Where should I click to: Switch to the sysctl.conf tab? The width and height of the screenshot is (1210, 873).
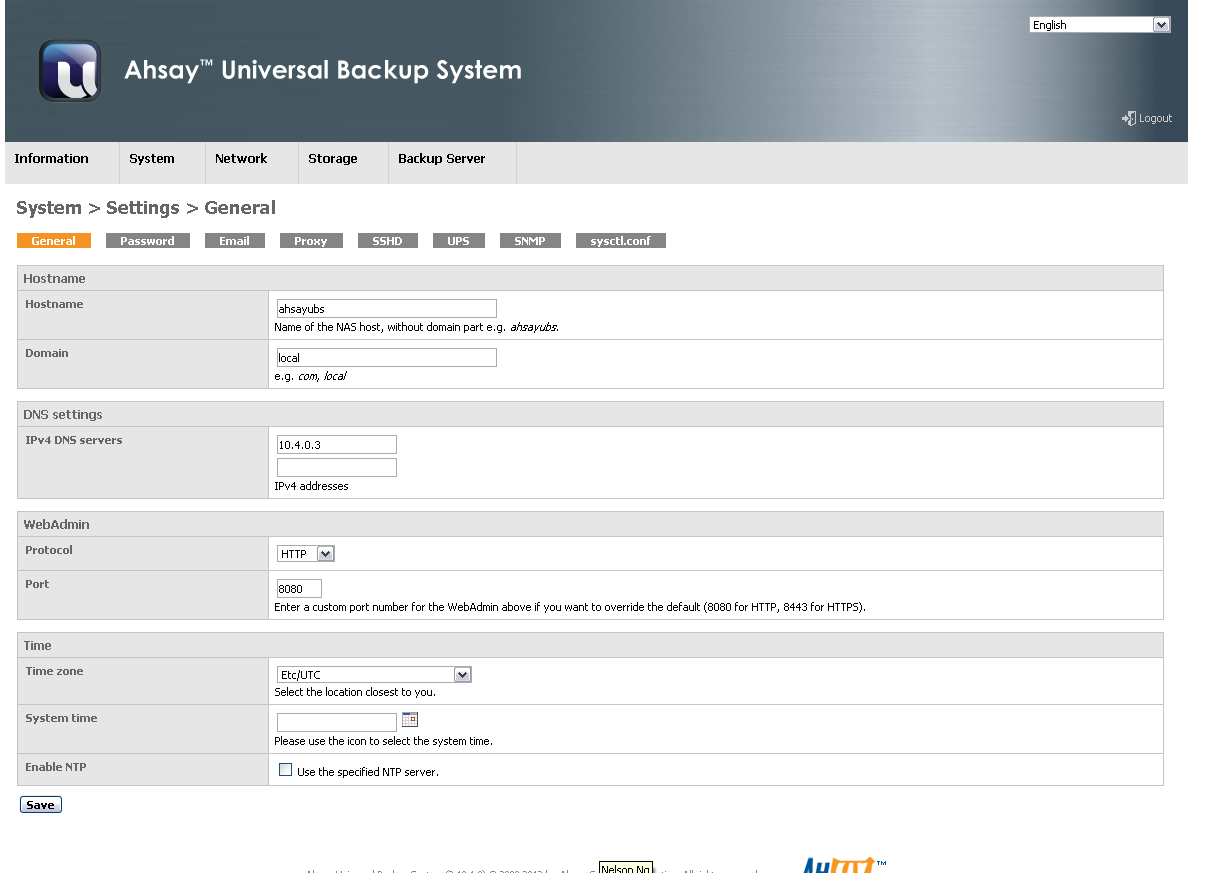(620, 241)
